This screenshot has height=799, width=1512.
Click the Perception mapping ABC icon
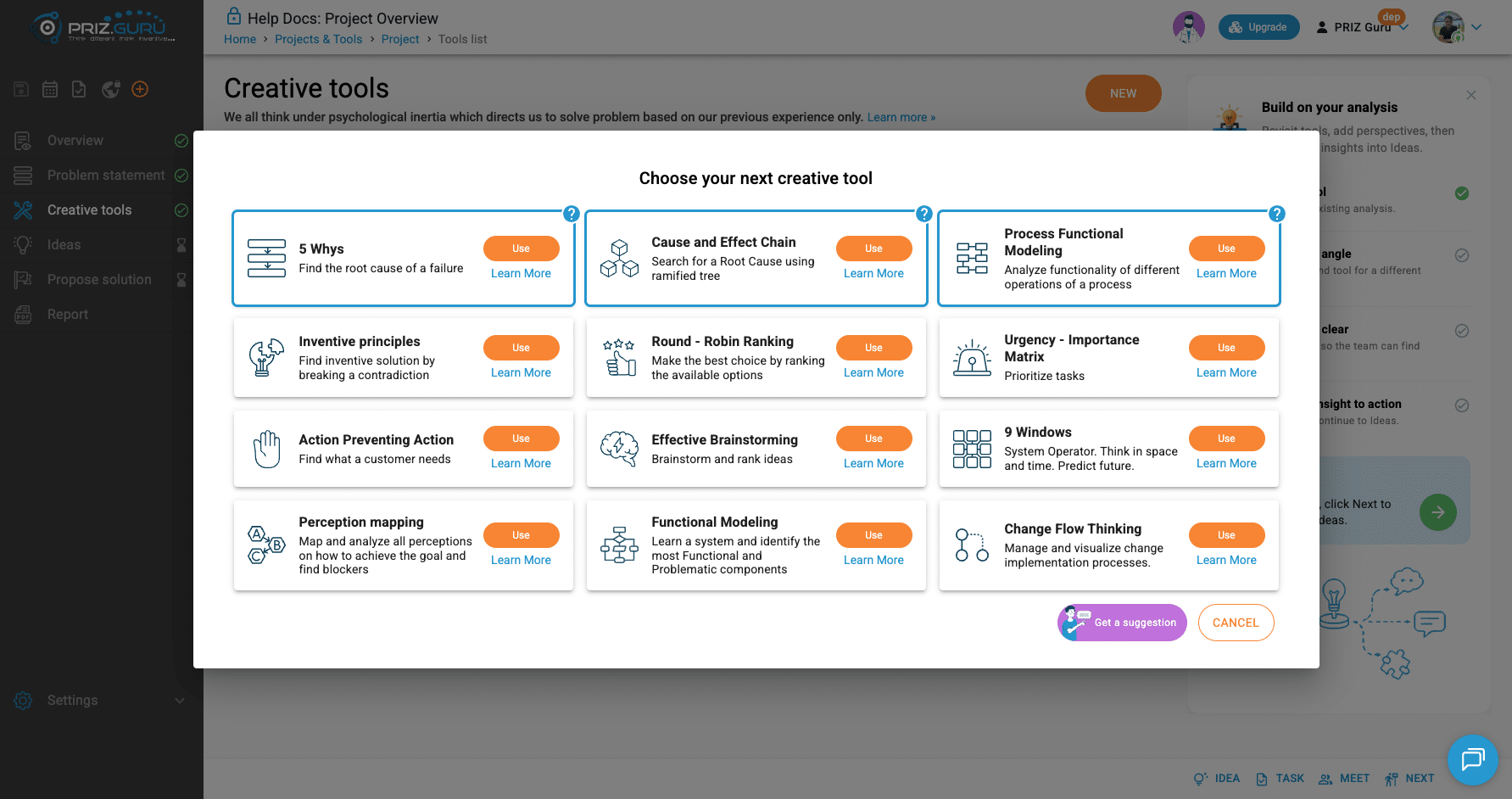click(x=266, y=545)
